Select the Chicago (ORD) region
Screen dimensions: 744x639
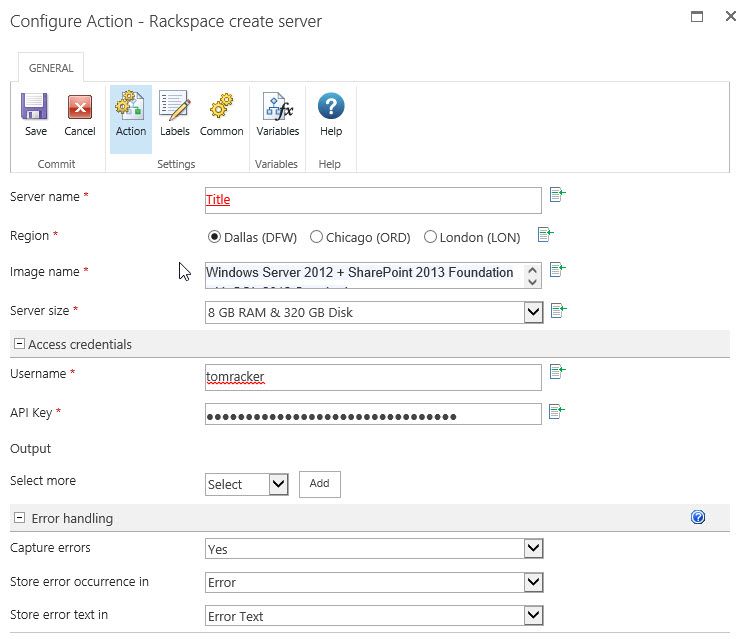click(x=316, y=236)
